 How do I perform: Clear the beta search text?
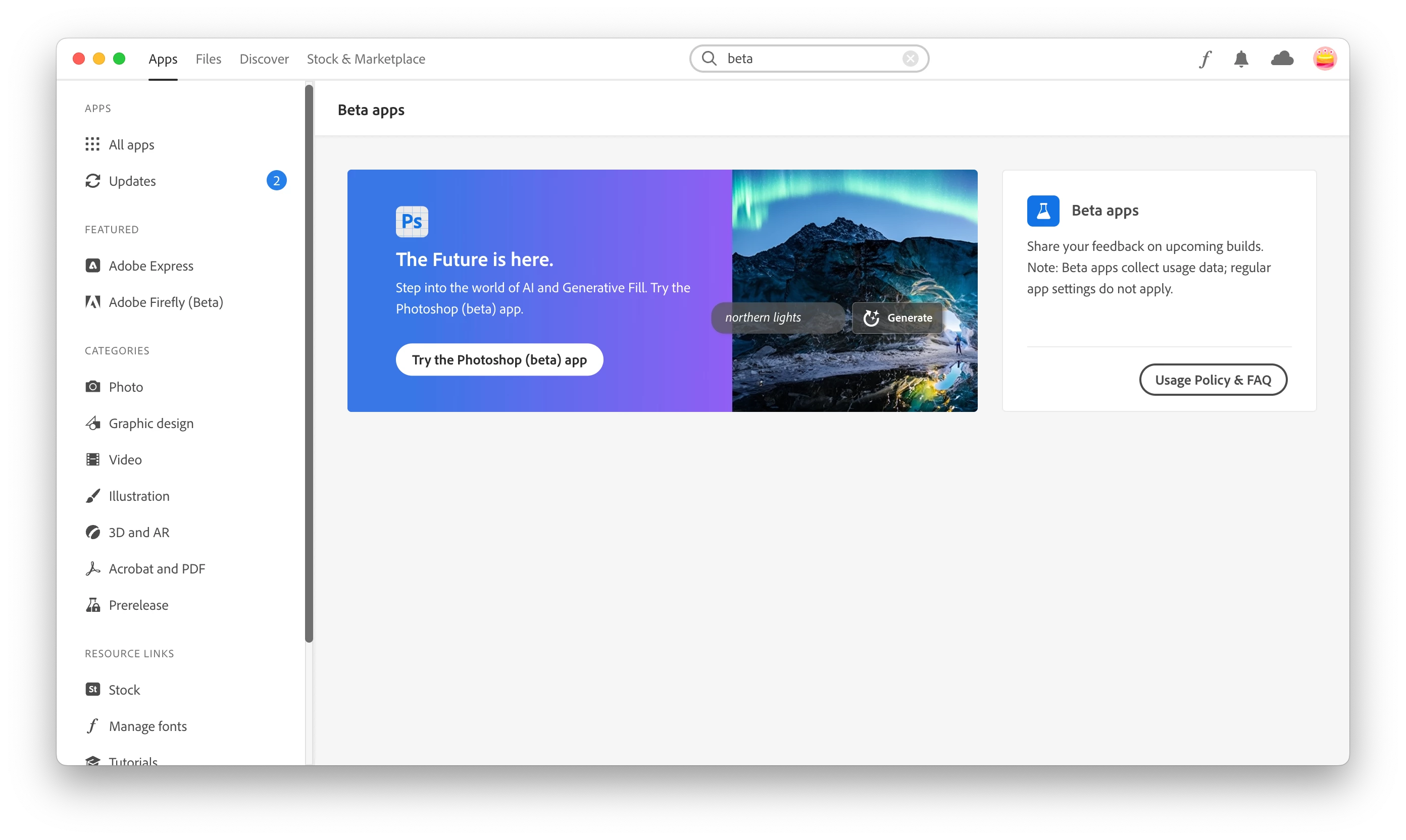(x=910, y=59)
